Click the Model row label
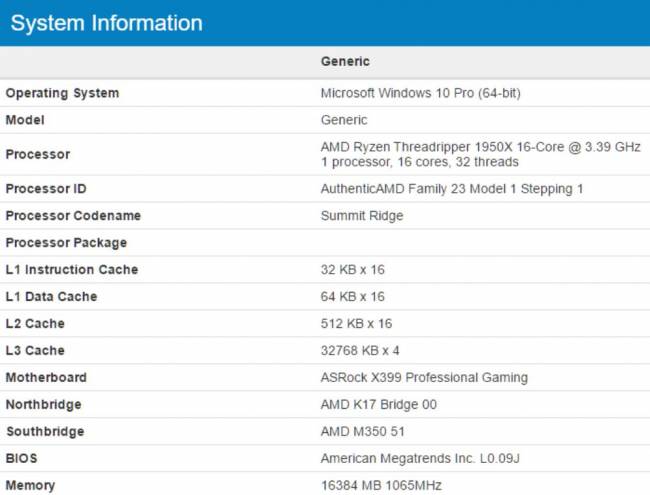650x495 pixels. point(25,120)
